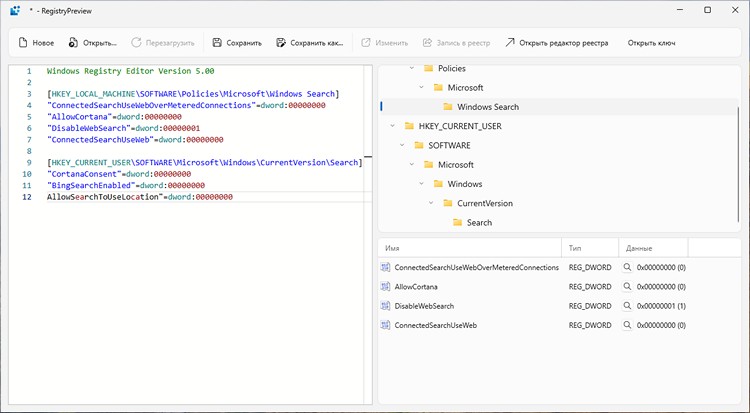Select the AllowCortana value row
Image resolution: width=750 pixels, height=413 pixels.
coord(558,287)
